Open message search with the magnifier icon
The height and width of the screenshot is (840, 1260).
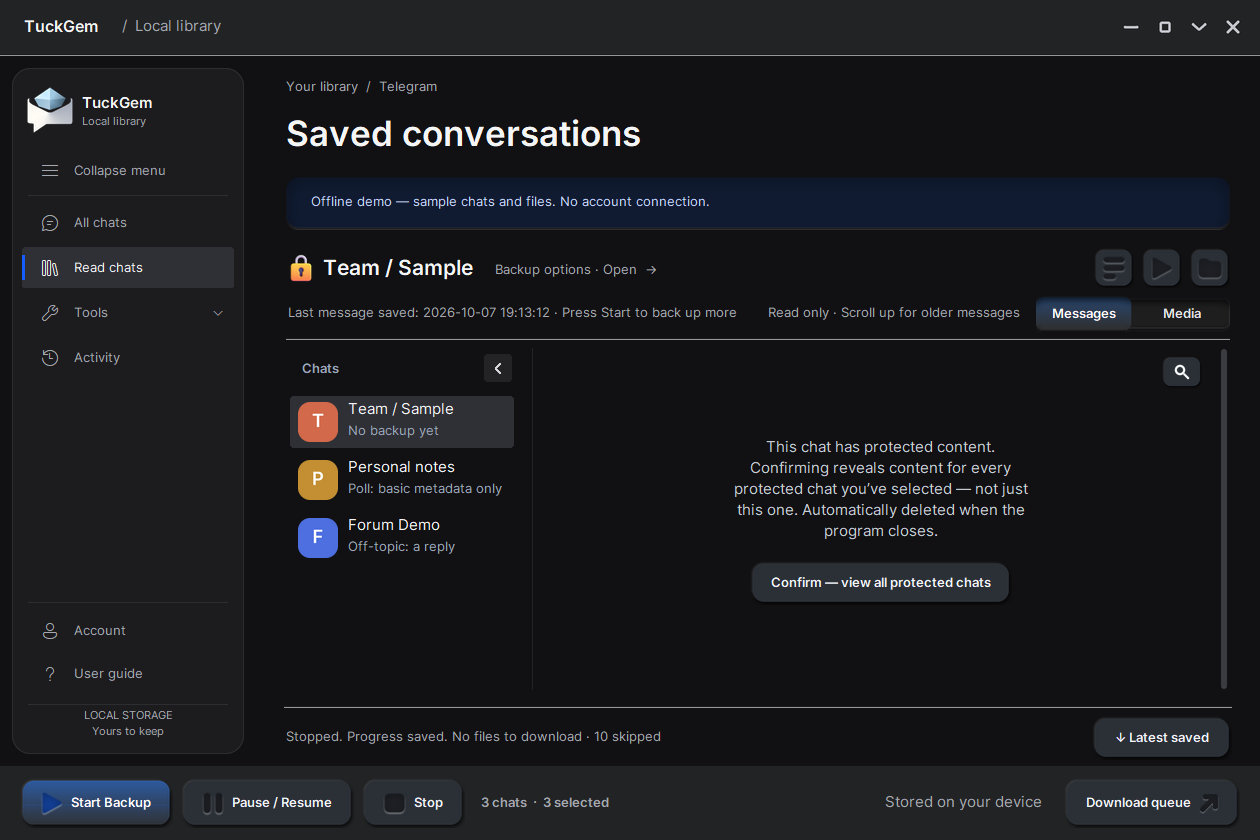[1181, 372]
